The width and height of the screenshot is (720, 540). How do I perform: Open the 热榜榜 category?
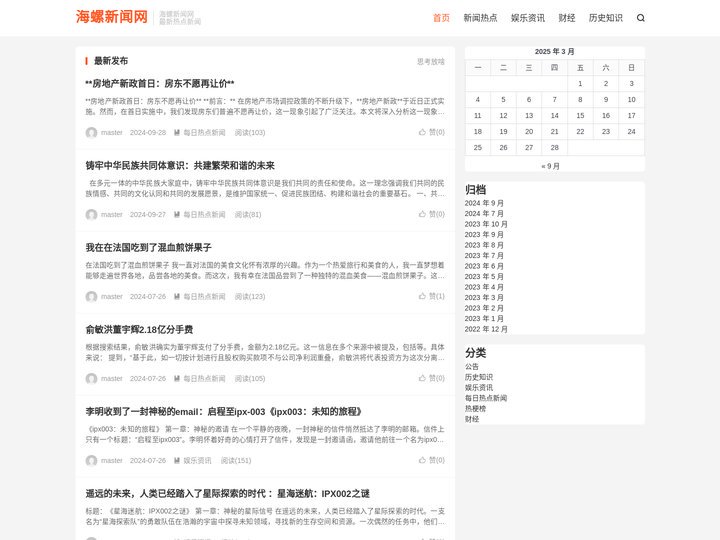click(x=475, y=409)
